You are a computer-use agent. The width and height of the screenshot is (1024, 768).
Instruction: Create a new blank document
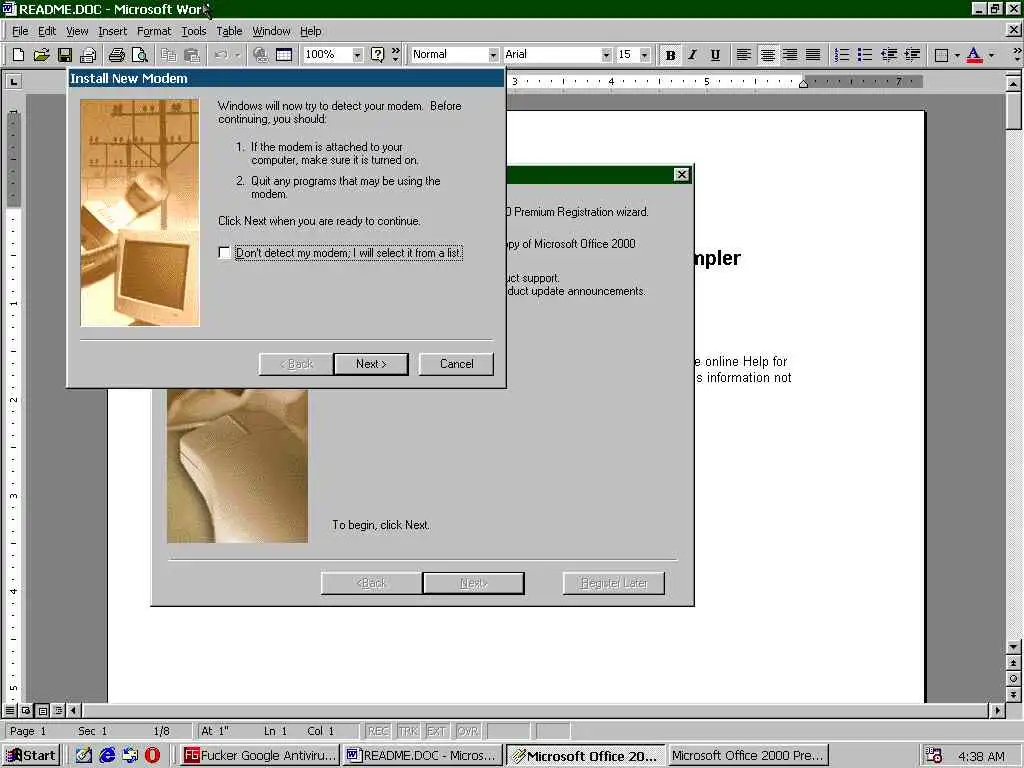click(18, 55)
